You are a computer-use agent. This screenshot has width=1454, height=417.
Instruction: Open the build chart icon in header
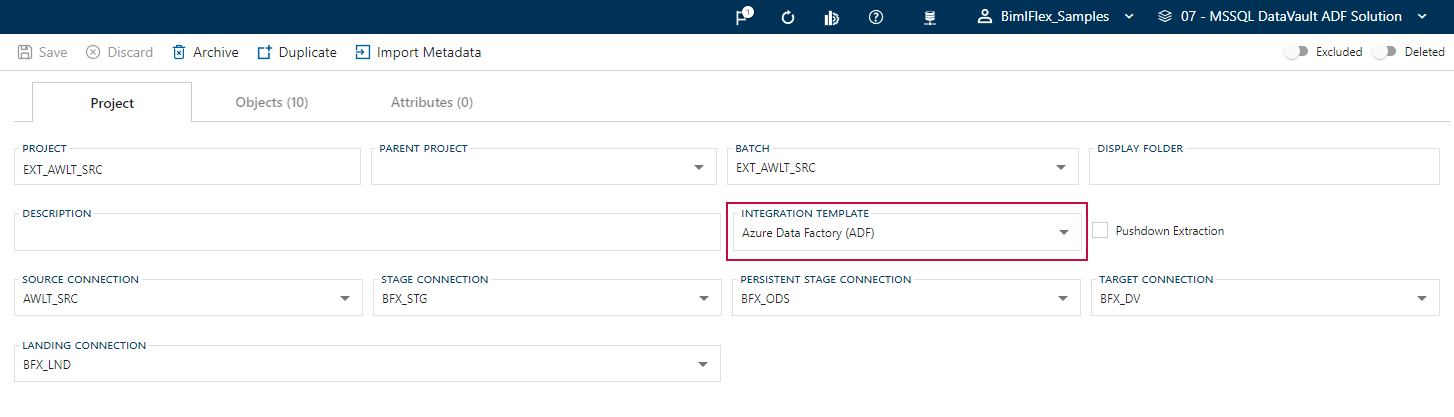click(x=830, y=17)
